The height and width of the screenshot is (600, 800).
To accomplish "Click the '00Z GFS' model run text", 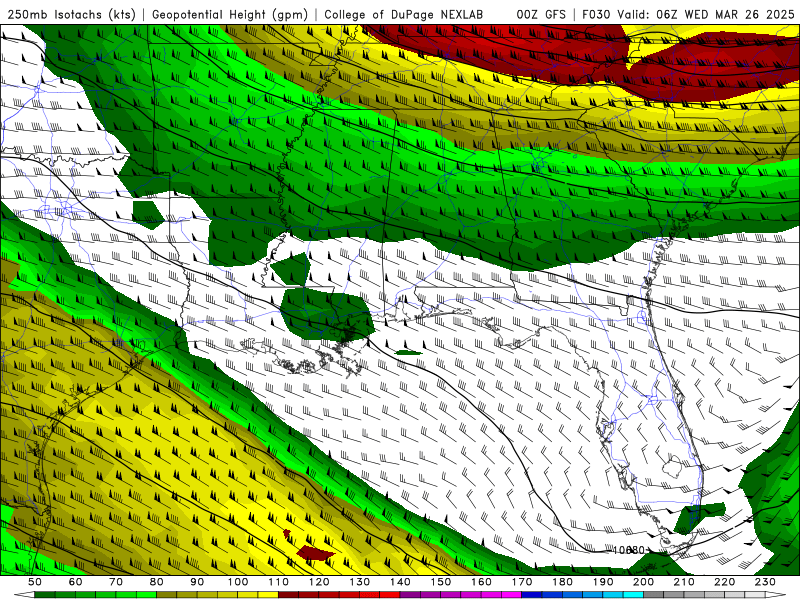I will [541, 15].
